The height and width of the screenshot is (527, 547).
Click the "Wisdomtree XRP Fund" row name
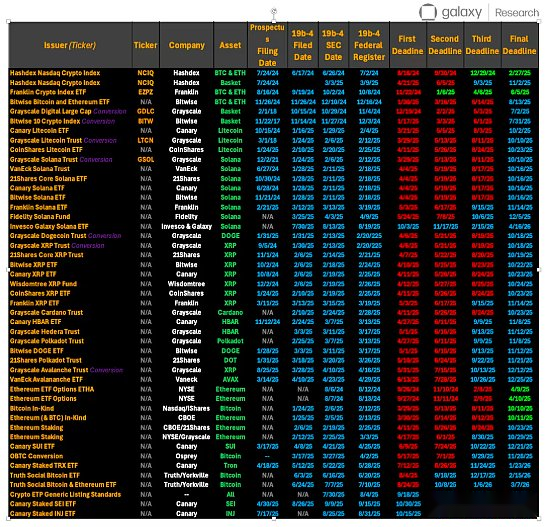pos(43,284)
